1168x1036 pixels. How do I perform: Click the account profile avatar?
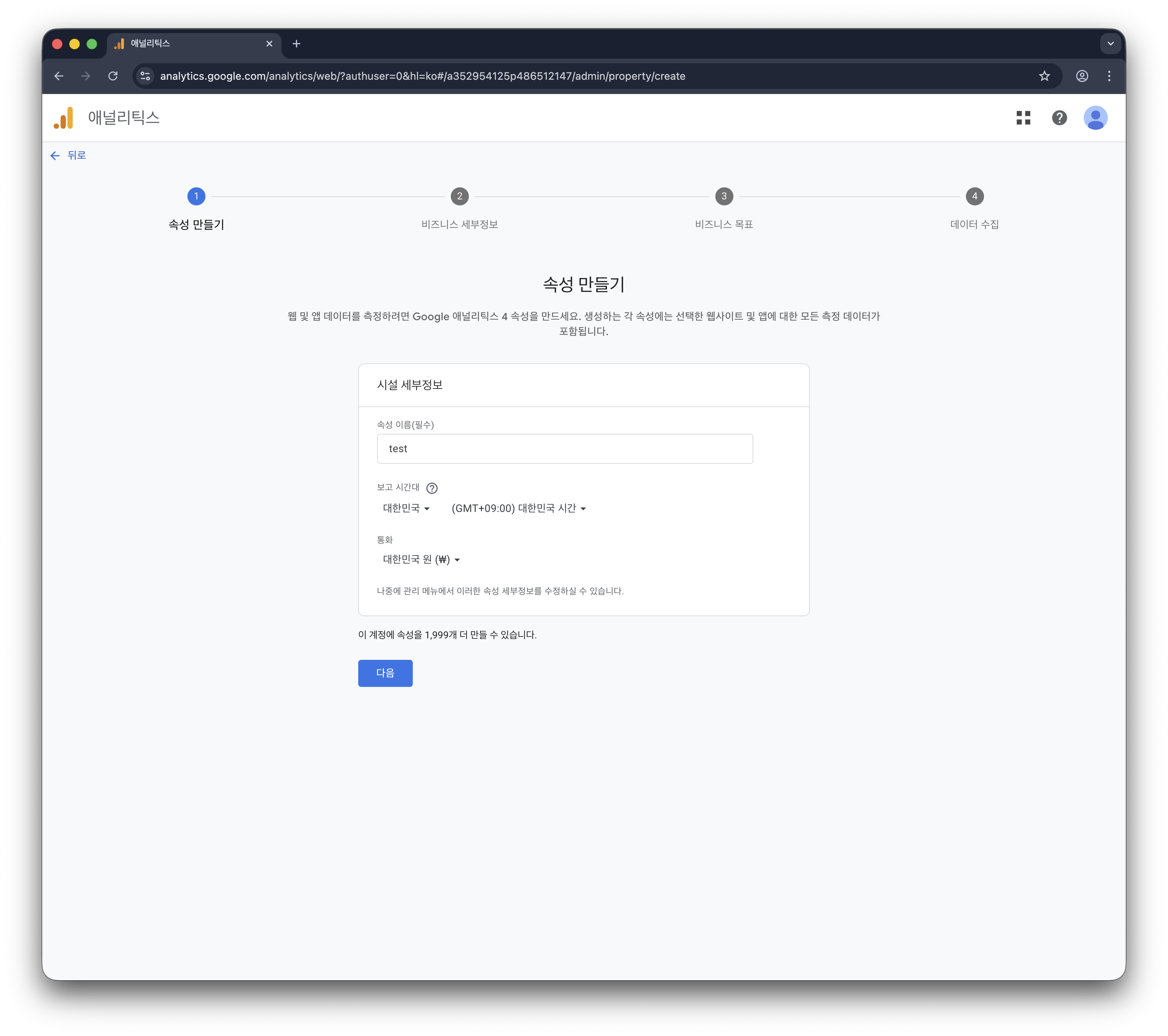pos(1095,118)
